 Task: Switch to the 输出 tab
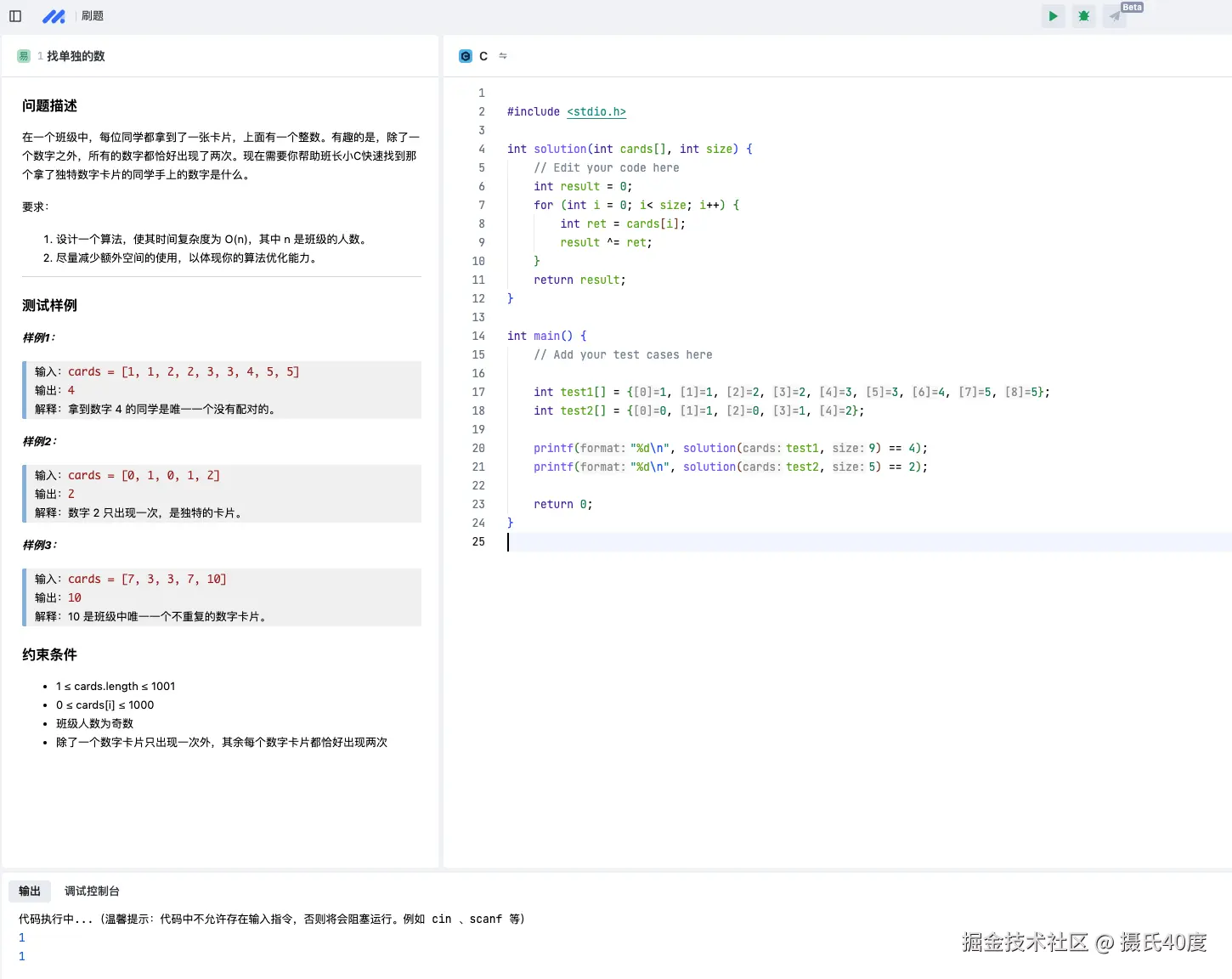click(30, 891)
